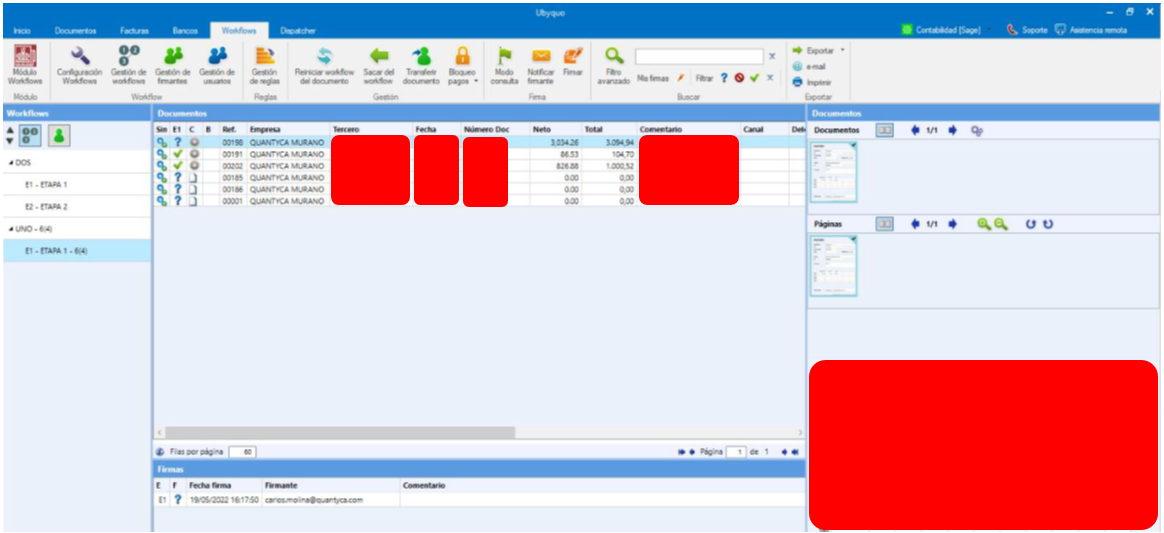
Task: Open Gestión de workflows
Action: coord(128,65)
